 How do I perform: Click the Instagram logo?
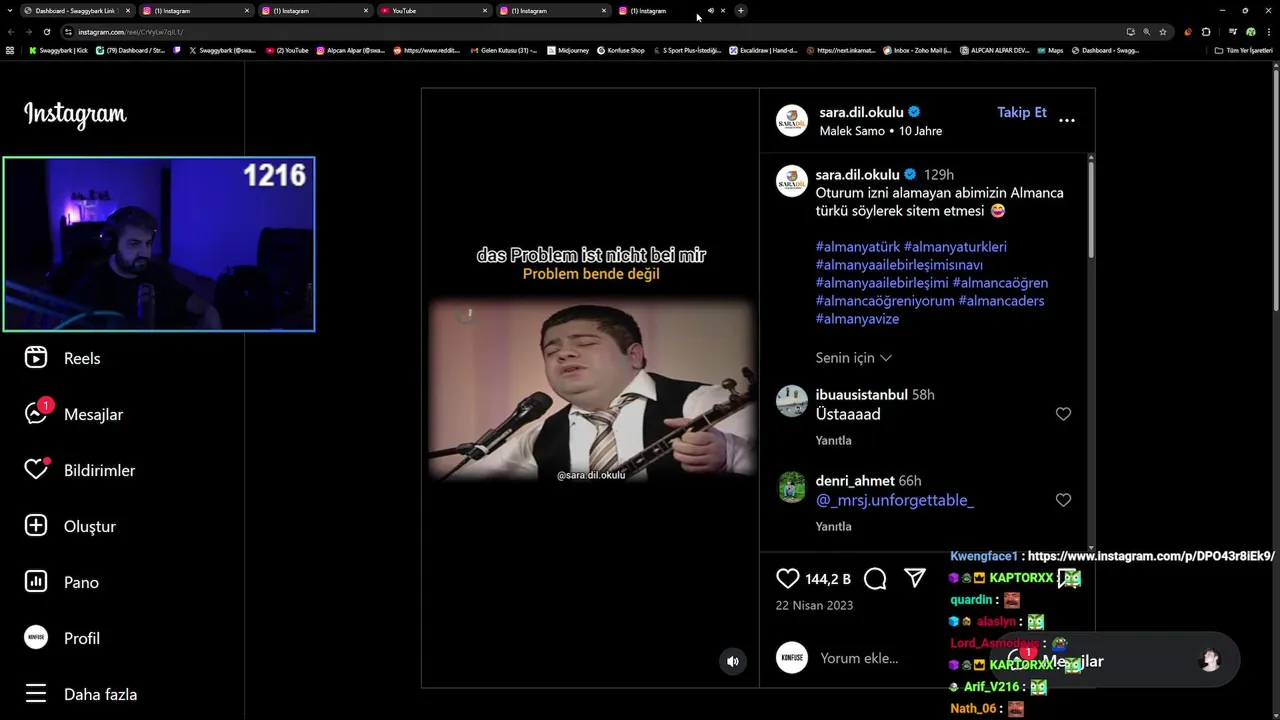75,115
